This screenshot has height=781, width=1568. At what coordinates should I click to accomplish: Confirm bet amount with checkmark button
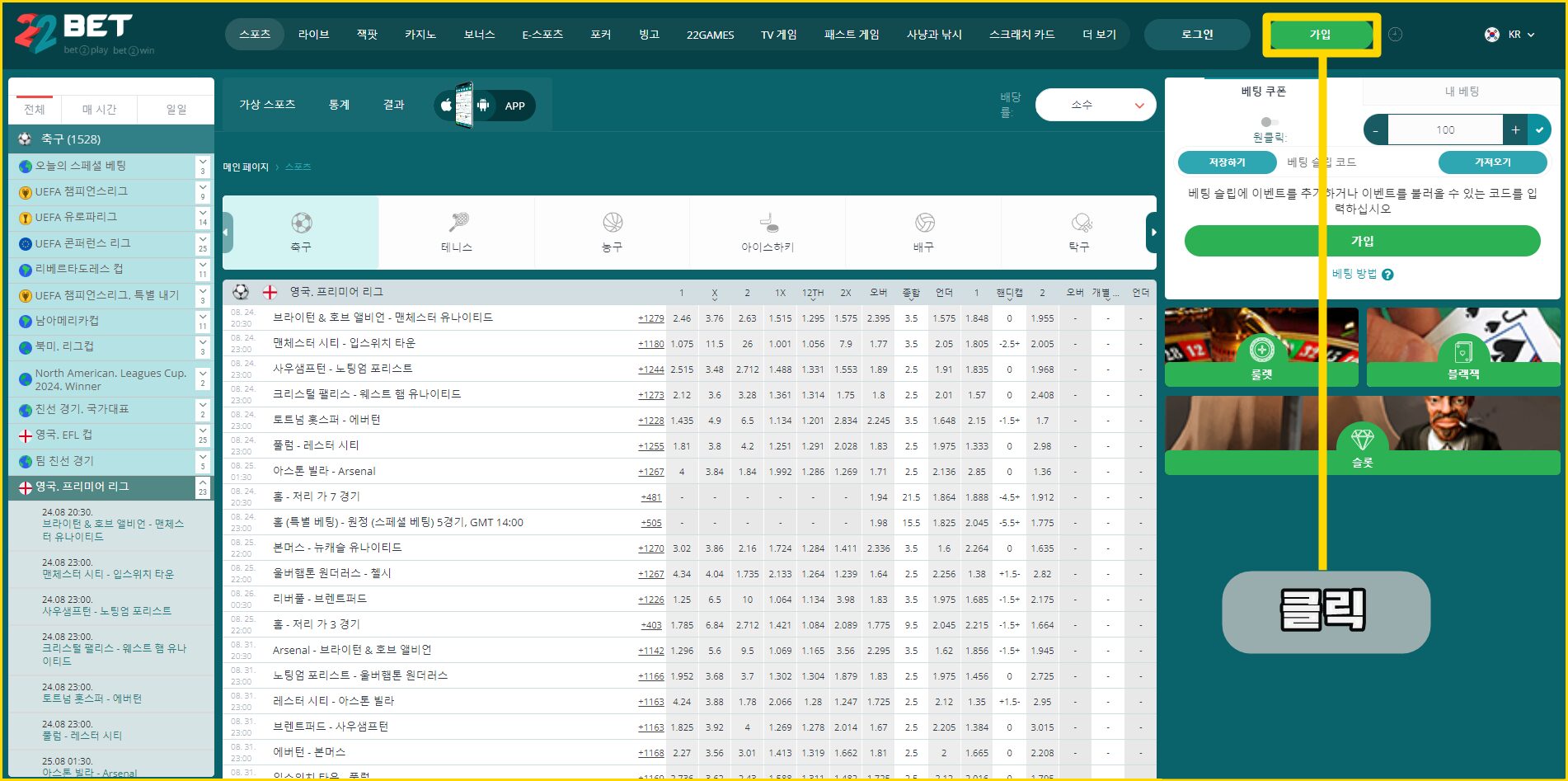pos(1539,129)
